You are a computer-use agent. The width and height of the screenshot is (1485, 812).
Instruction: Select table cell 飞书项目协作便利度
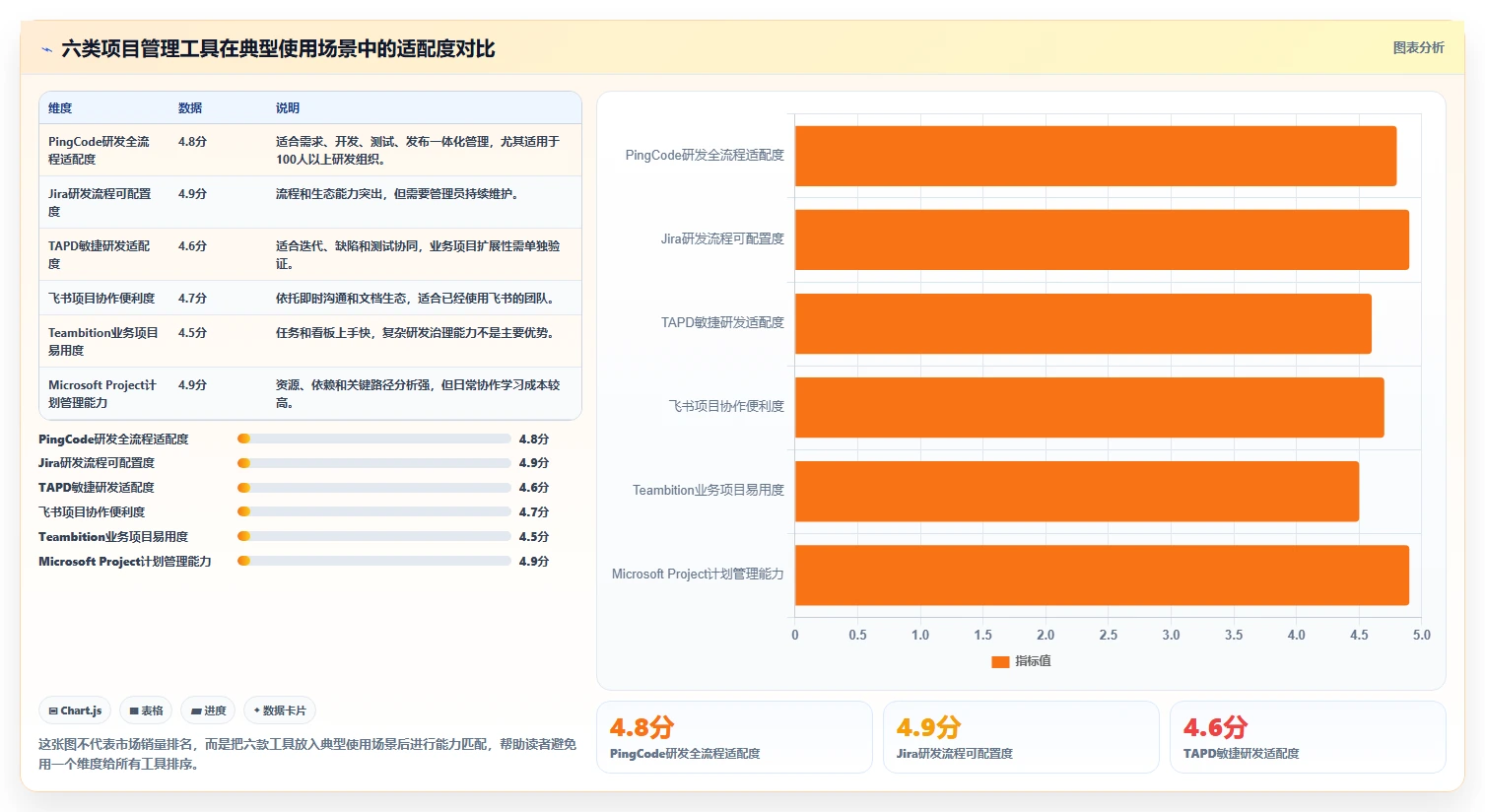coord(101,298)
